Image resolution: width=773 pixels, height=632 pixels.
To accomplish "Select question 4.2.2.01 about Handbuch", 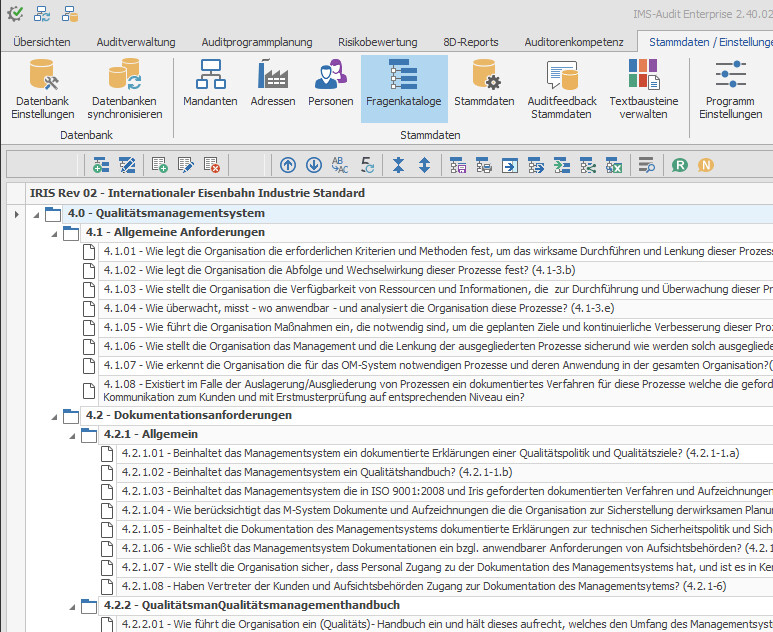I will tap(447, 624).
